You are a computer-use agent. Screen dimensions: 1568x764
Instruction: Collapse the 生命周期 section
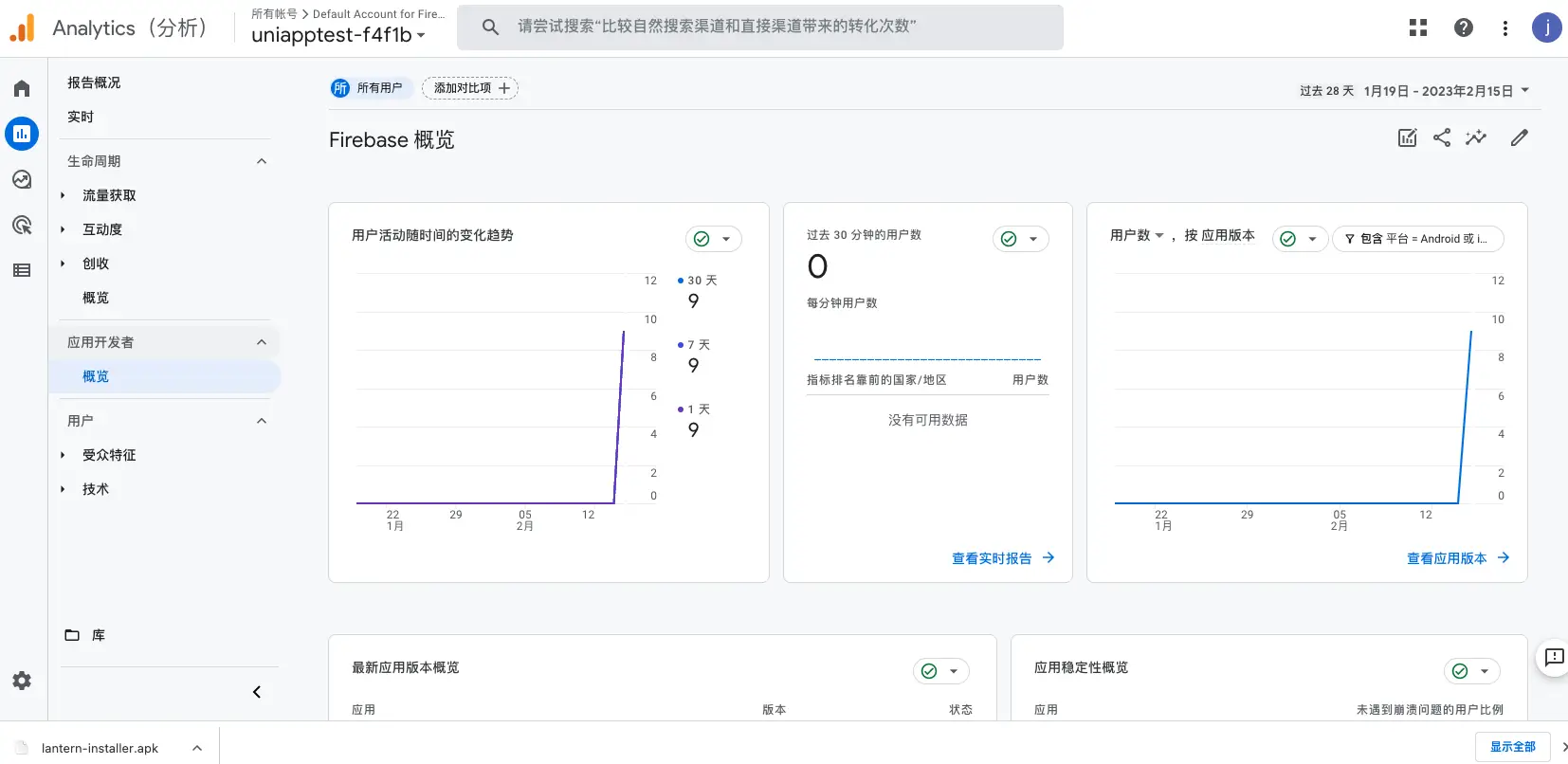[262, 161]
